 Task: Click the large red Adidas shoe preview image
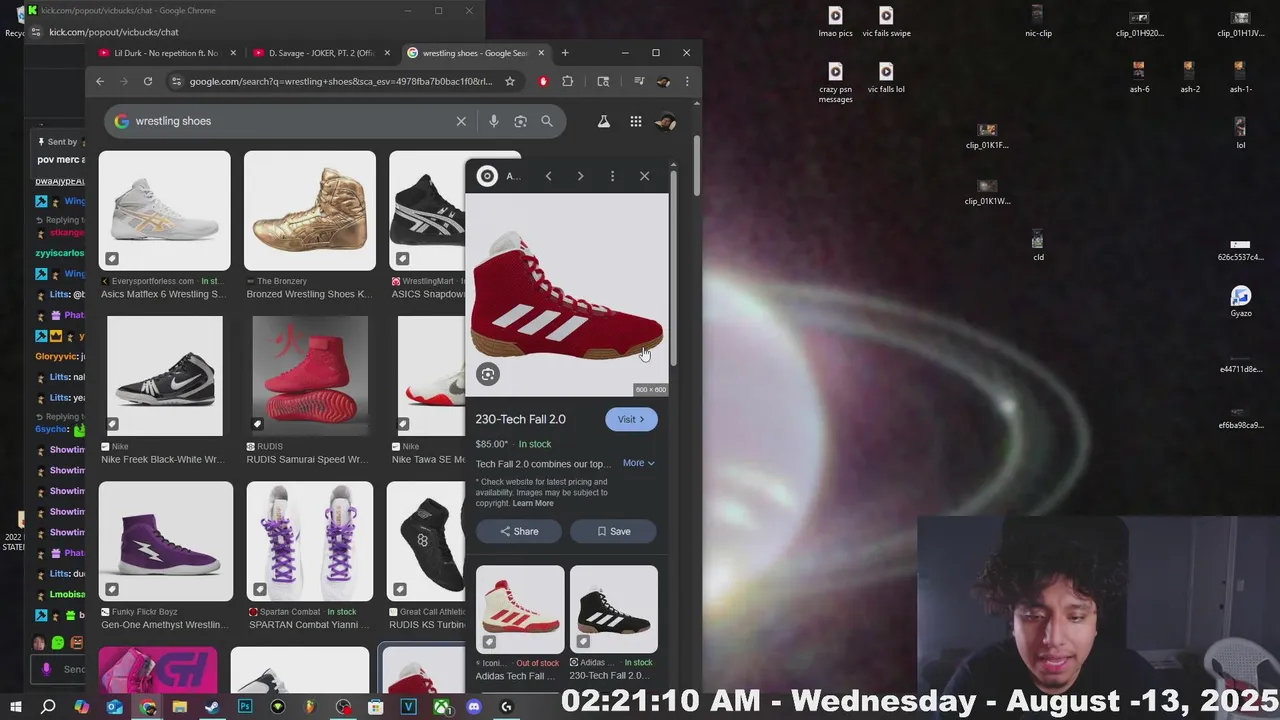(x=567, y=295)
